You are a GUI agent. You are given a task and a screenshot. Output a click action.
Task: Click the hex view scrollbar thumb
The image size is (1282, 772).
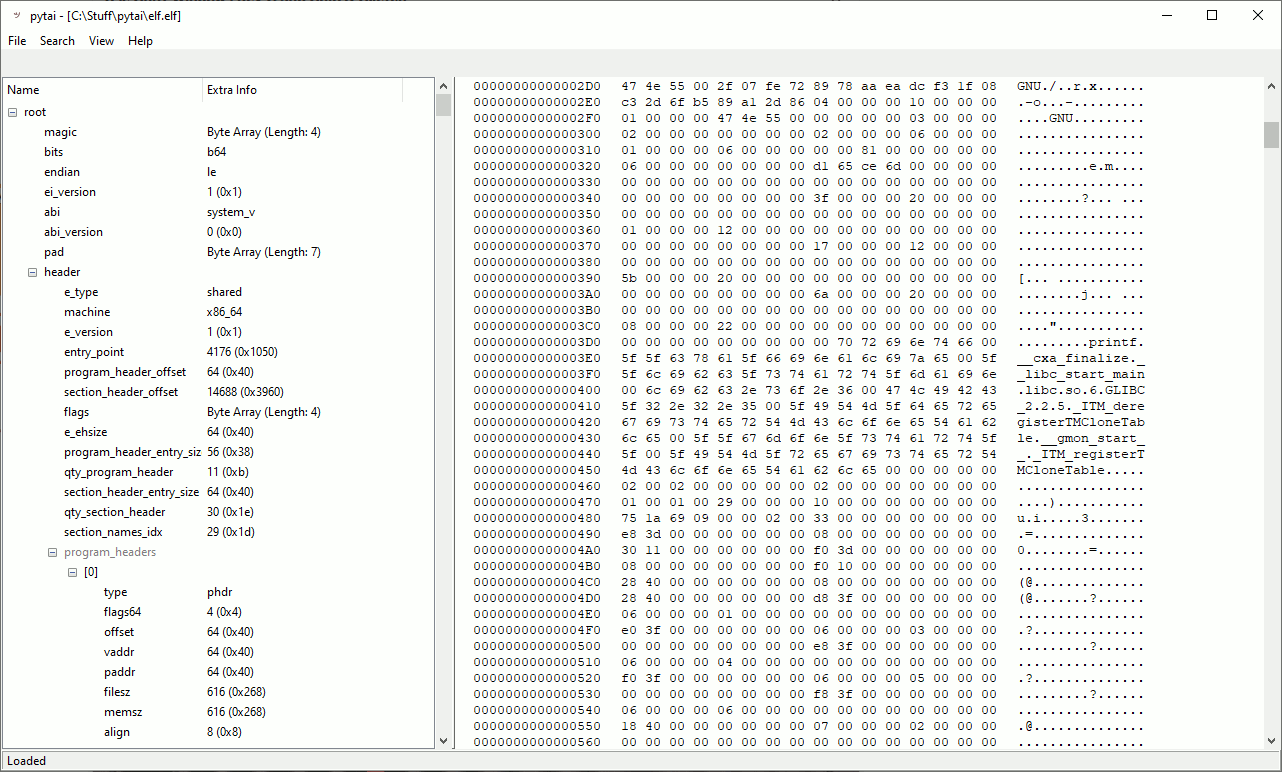click(x=1271, y=134)
